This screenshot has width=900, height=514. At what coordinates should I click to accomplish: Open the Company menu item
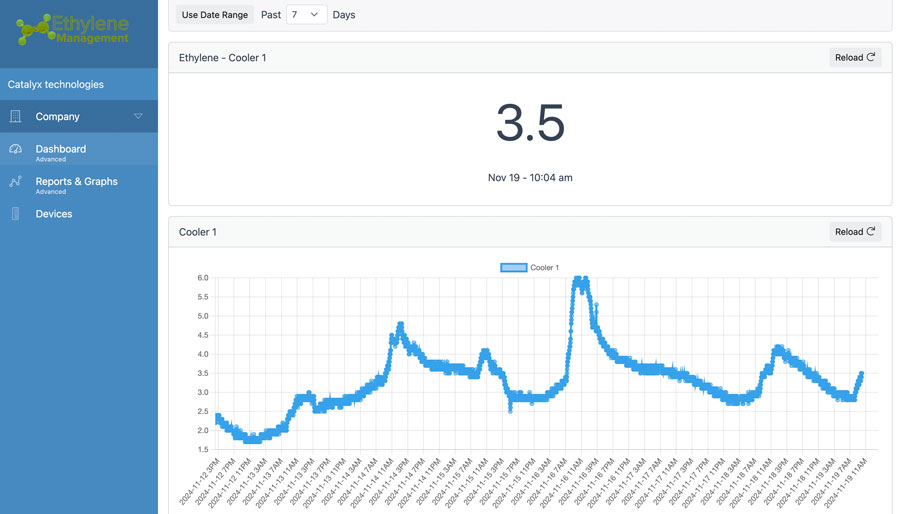click(x=79, y=116)
